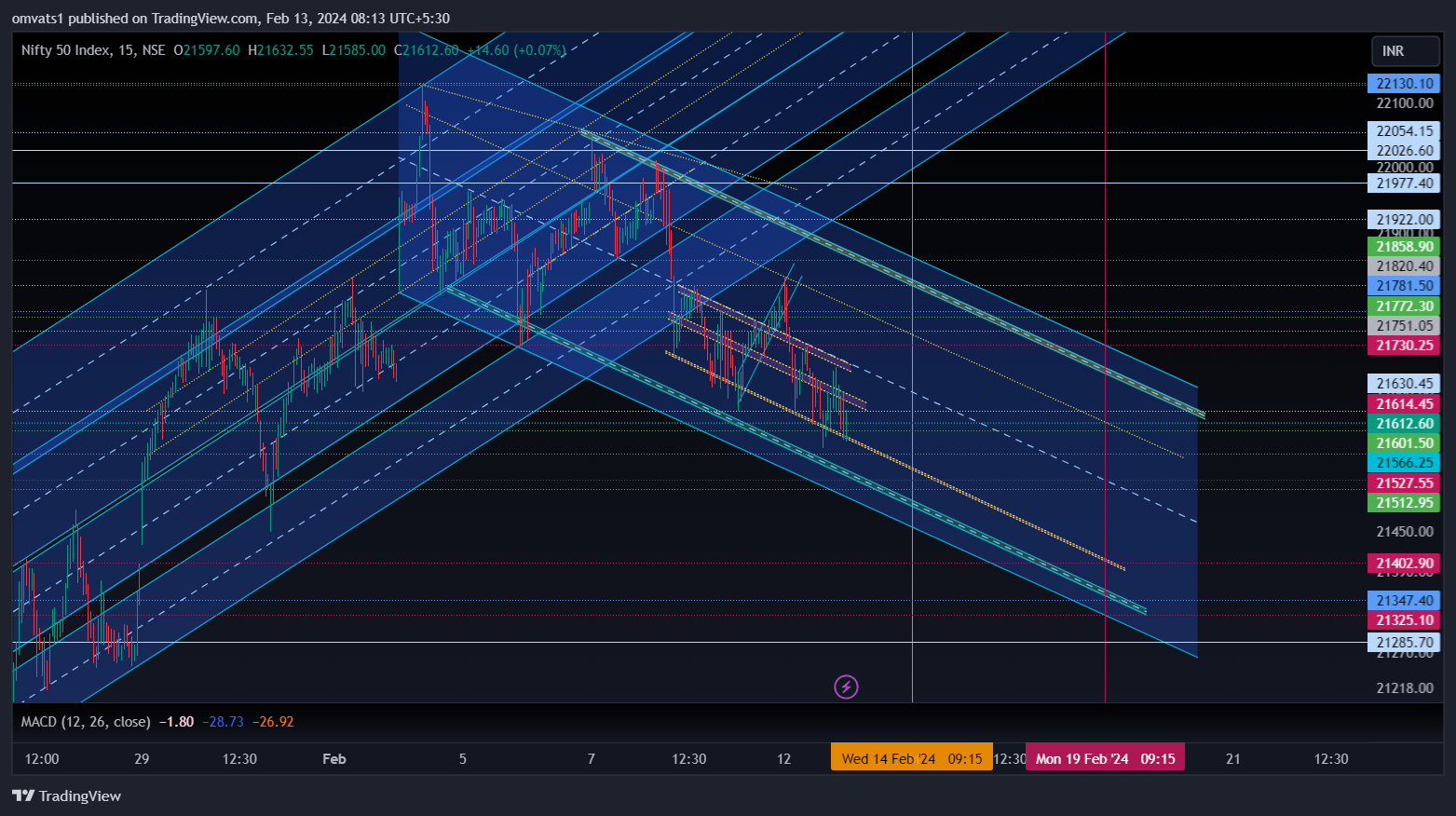The width and height of the screenshot is (1456, 816).
Task: Click the blue 21781.50 price label
Action: [1404, 286]
